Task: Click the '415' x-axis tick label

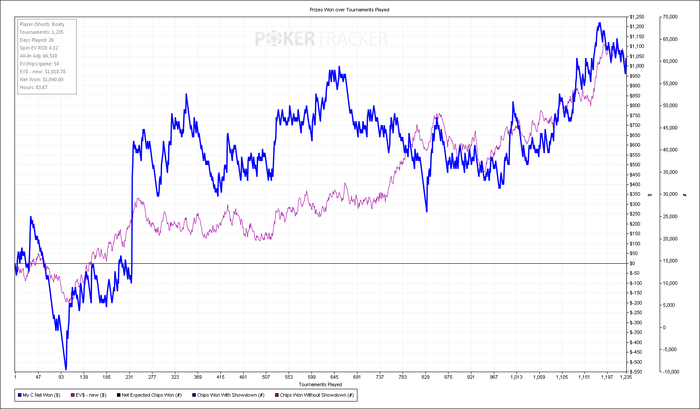Action: (220, 377)
